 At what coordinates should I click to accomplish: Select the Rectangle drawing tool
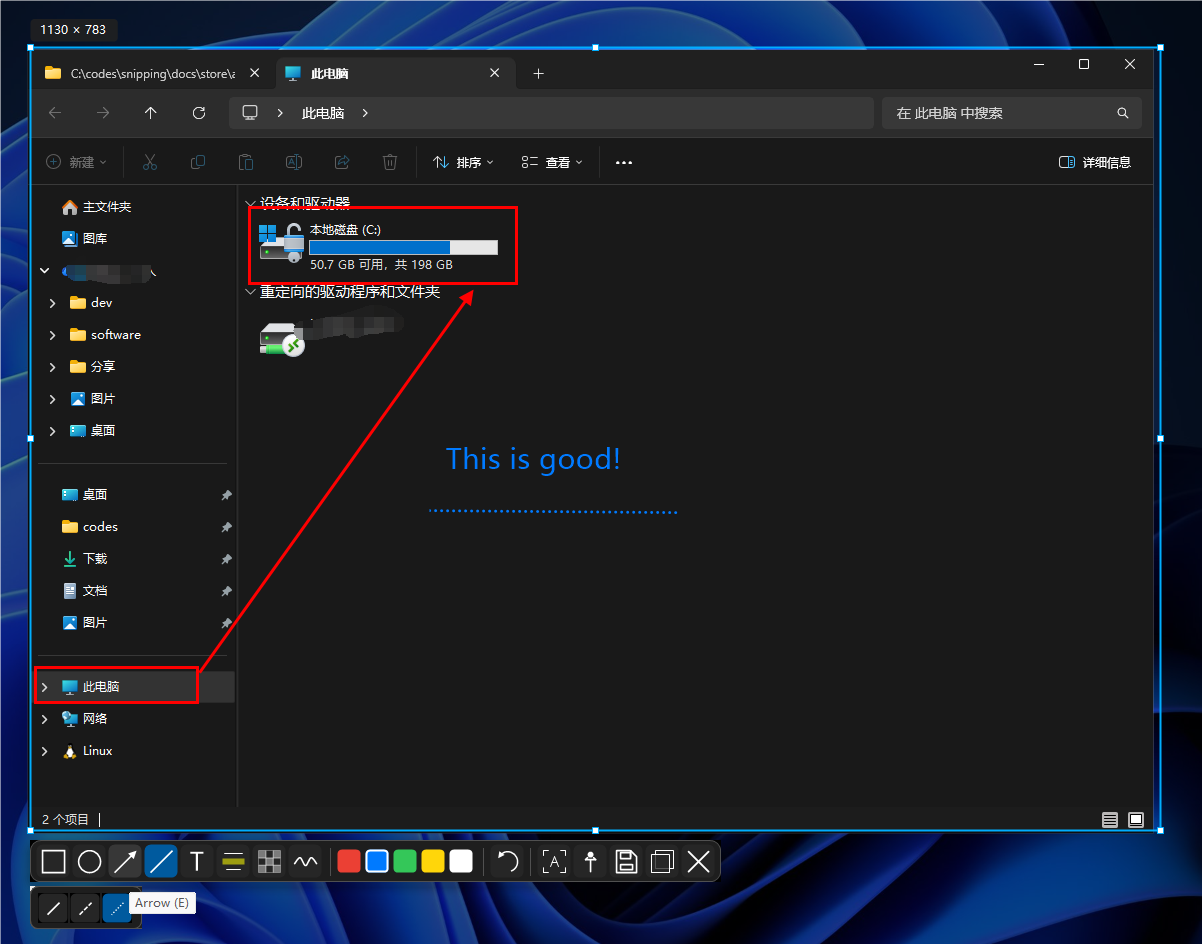[x=54, y=861]
